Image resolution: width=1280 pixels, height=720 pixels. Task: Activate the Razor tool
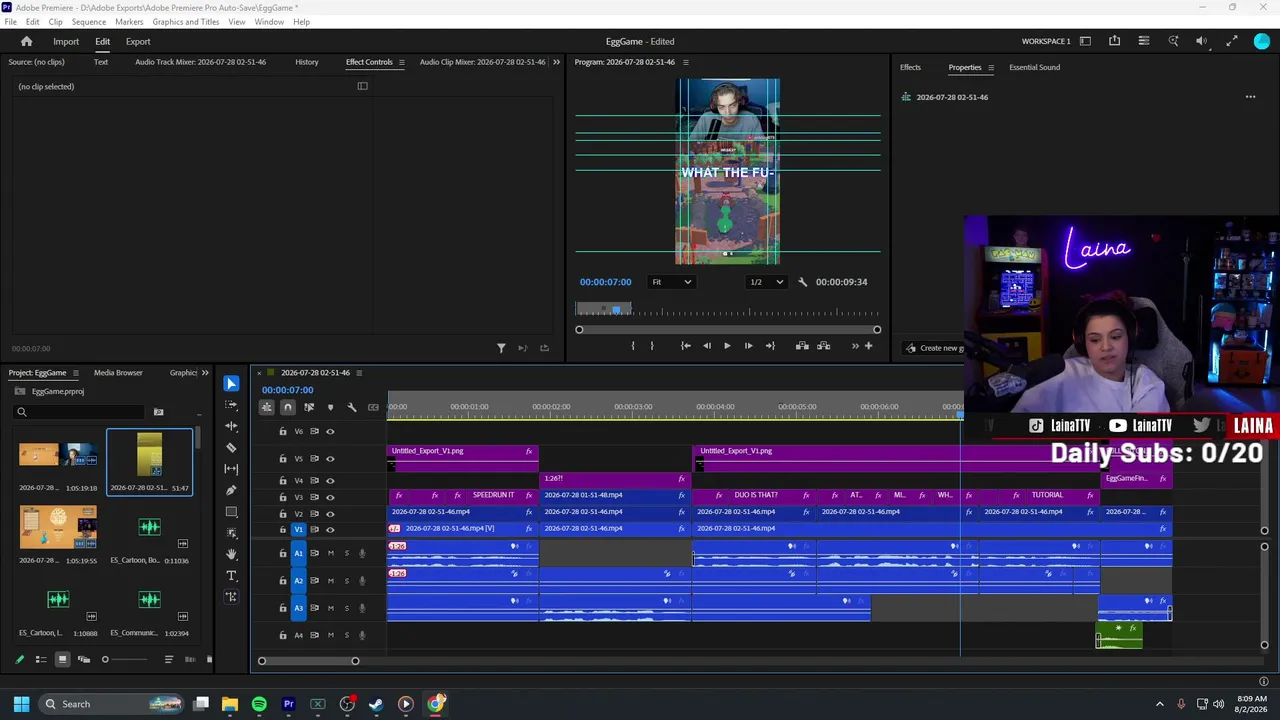click(x=232, y=447)
